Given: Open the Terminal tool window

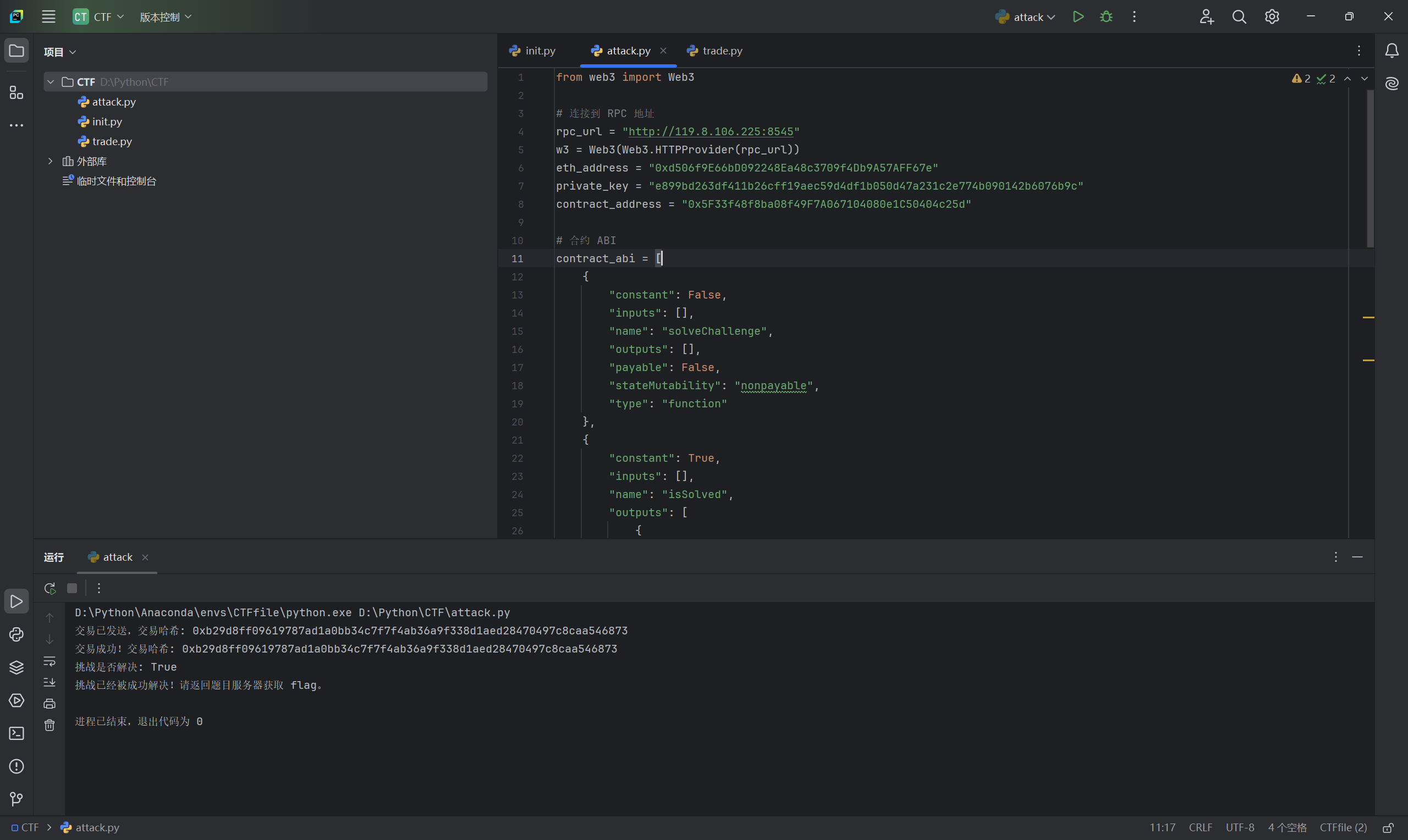Looking at the screenshot, I should click(16, 733).
